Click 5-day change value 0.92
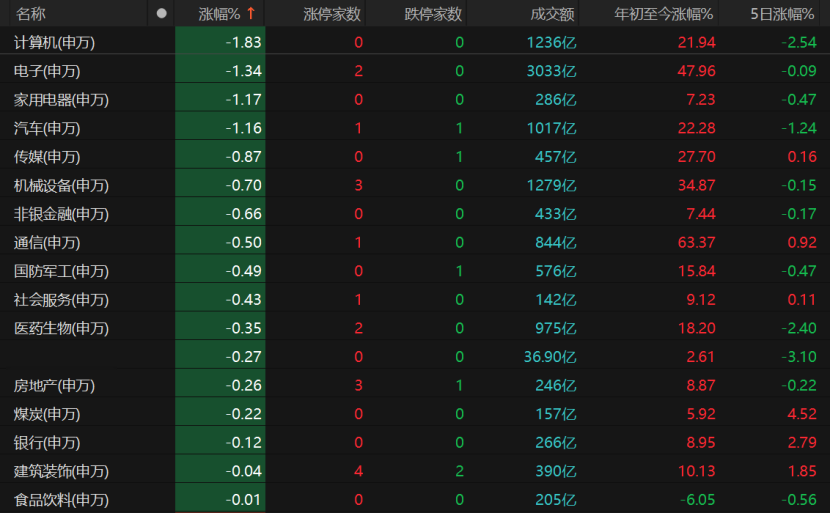The image size is (830, 514). [802, 242]
